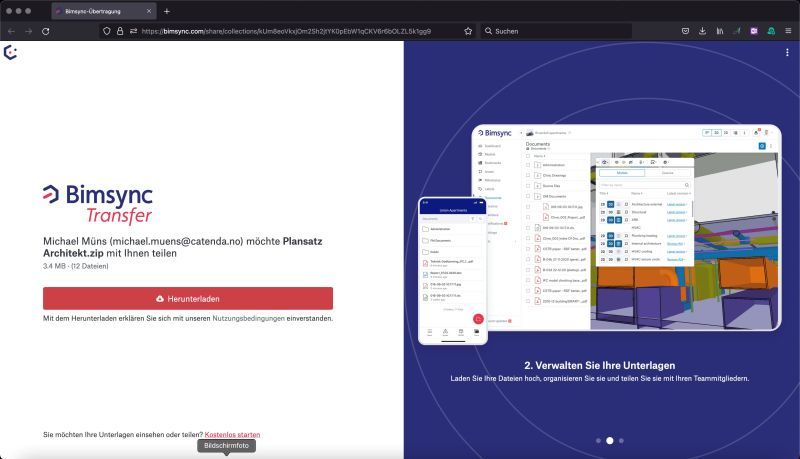Screen dimensions: 800x459
Task: Click the green account avatar icon
Action: point(771,31)
